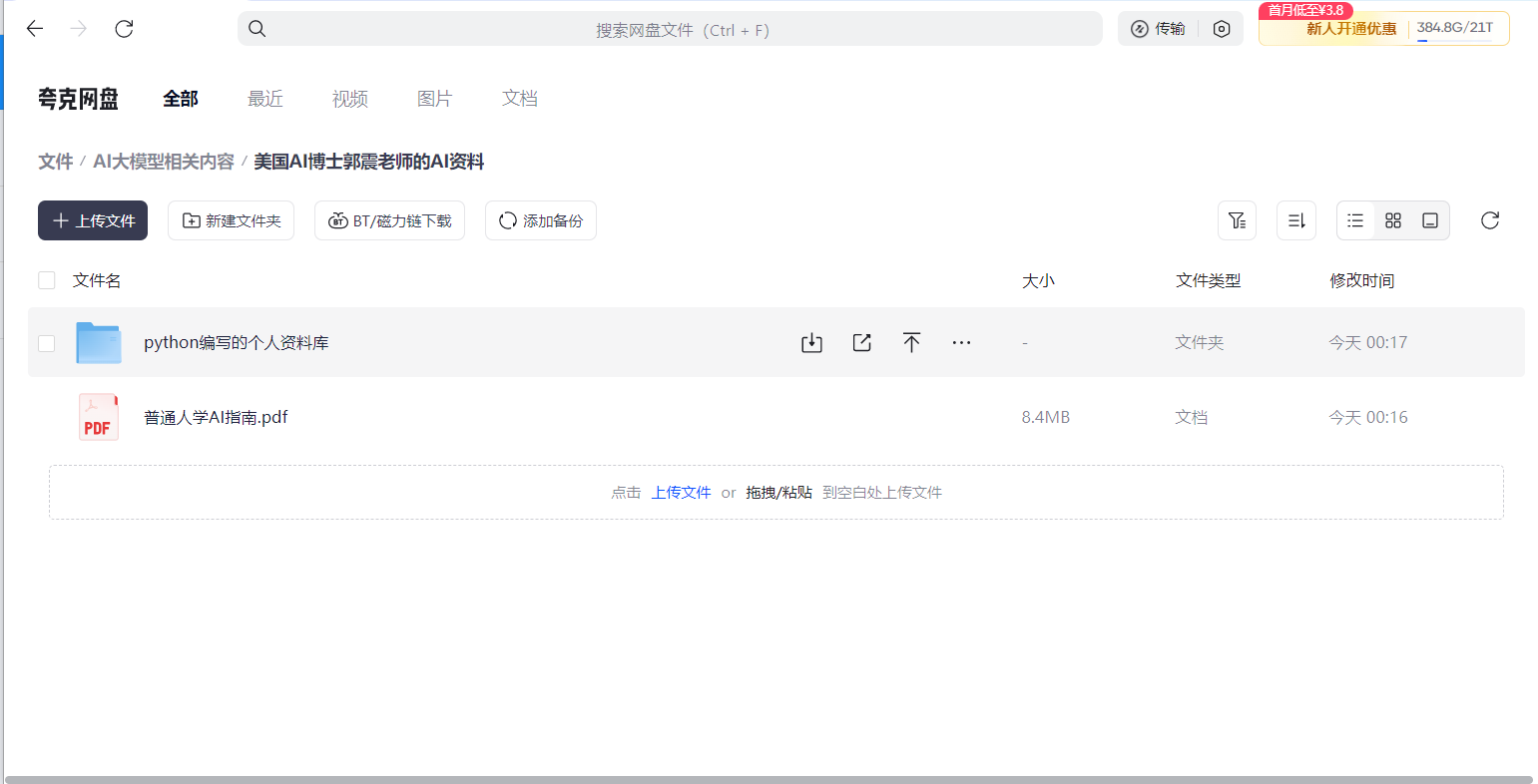Click the blue 上传文件 link in drop zone
This screenshot has height=784, width=1538.
point(681,492)
